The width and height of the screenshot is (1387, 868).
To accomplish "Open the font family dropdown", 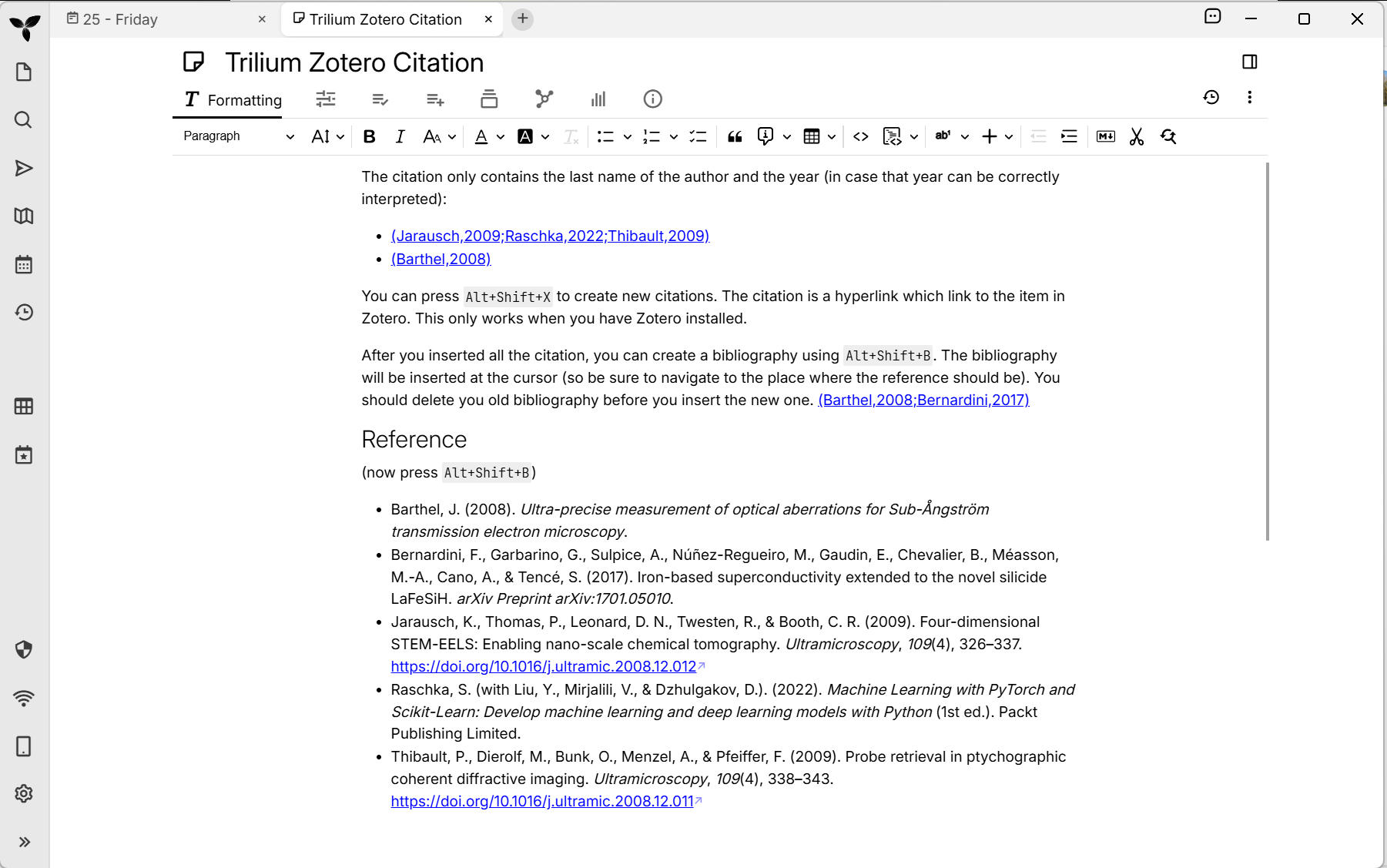I will point(440,136).
